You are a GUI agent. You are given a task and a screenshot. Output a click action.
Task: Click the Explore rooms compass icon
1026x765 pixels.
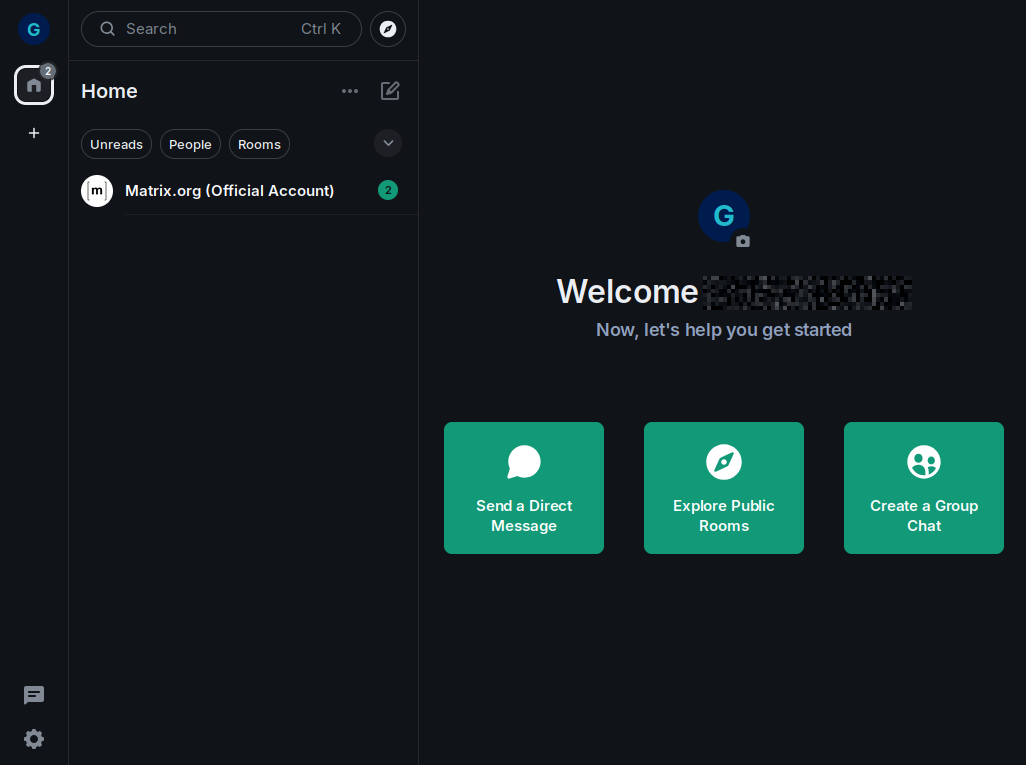point(388,29)
